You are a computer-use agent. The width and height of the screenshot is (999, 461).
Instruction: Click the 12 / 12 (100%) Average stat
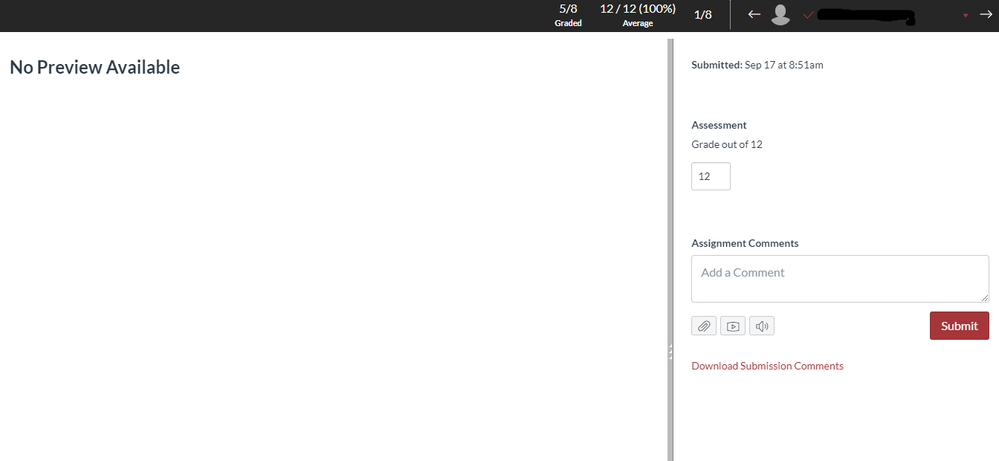pos(638,15)
